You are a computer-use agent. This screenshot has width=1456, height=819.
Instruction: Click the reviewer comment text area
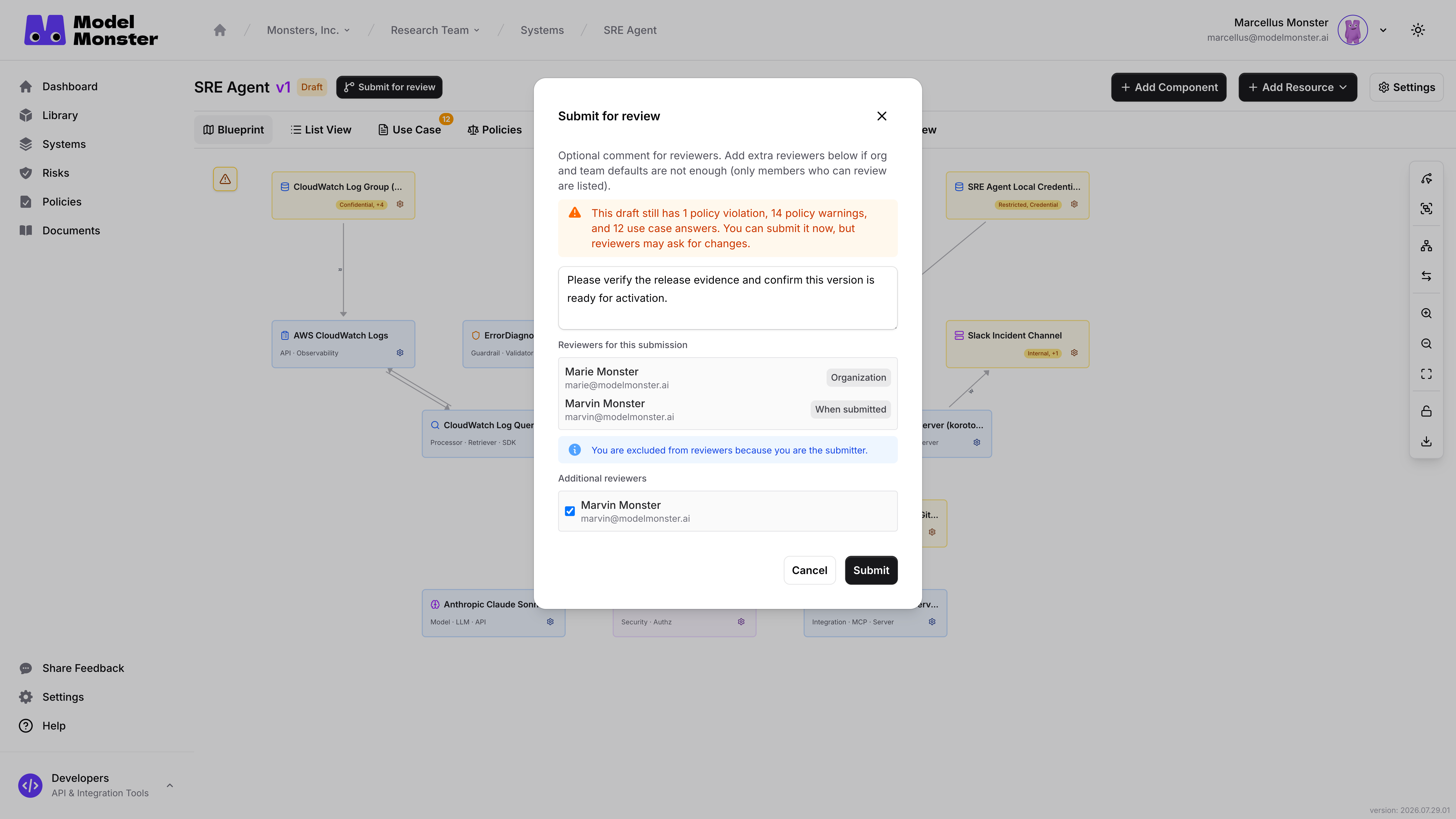coord(727,298)
